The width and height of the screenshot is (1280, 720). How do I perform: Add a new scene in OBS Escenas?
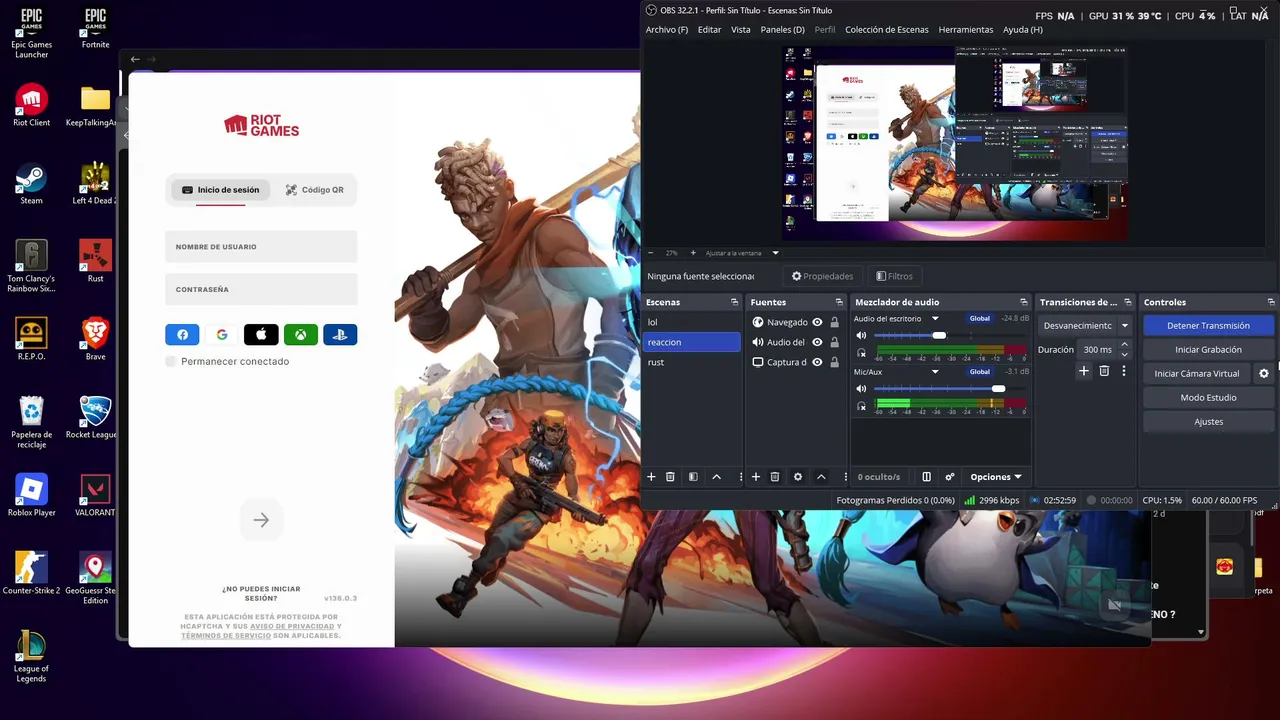(x=651, y=477)
